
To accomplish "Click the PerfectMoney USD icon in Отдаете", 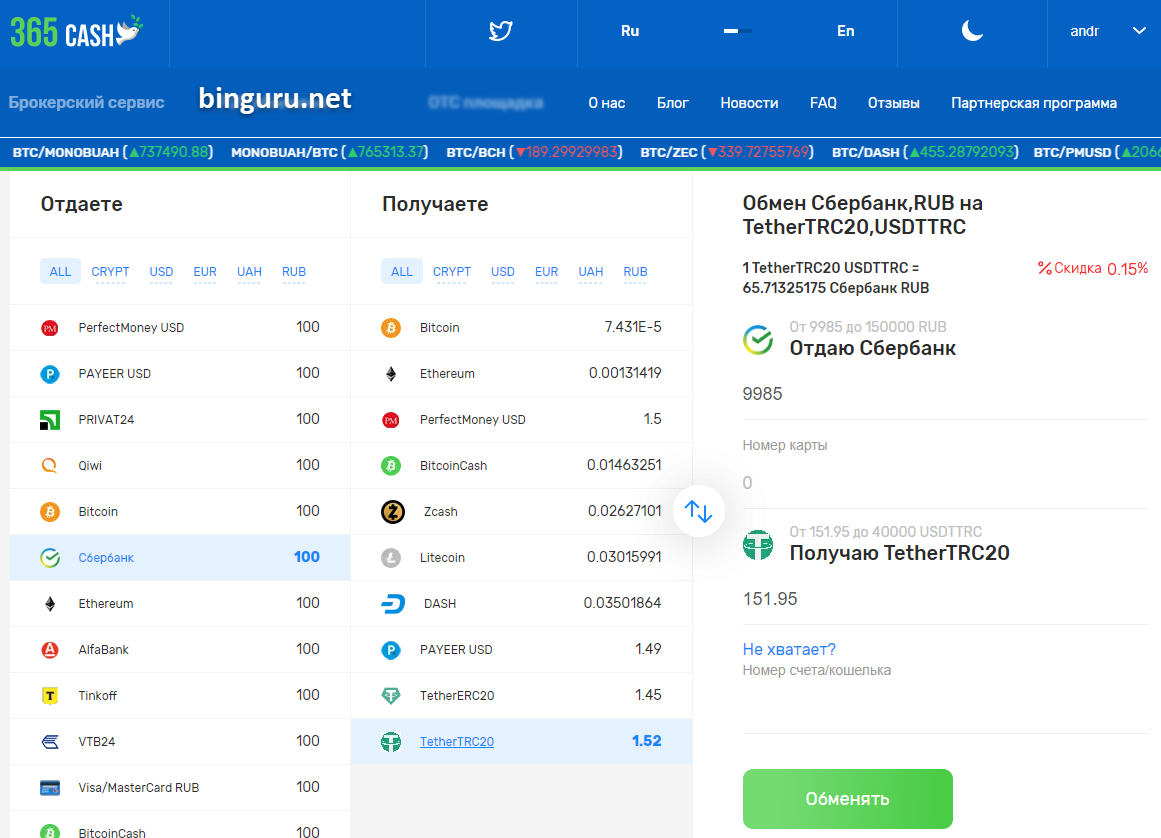I will click(50, 328).
